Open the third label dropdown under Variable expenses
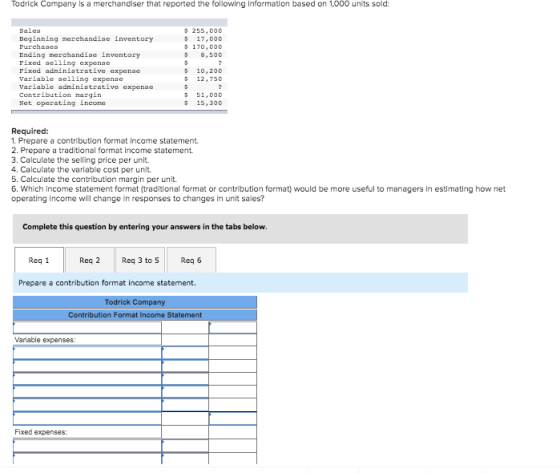Image resolution: width=560 pixels, height=473 pixels. [x=87, y=379]
